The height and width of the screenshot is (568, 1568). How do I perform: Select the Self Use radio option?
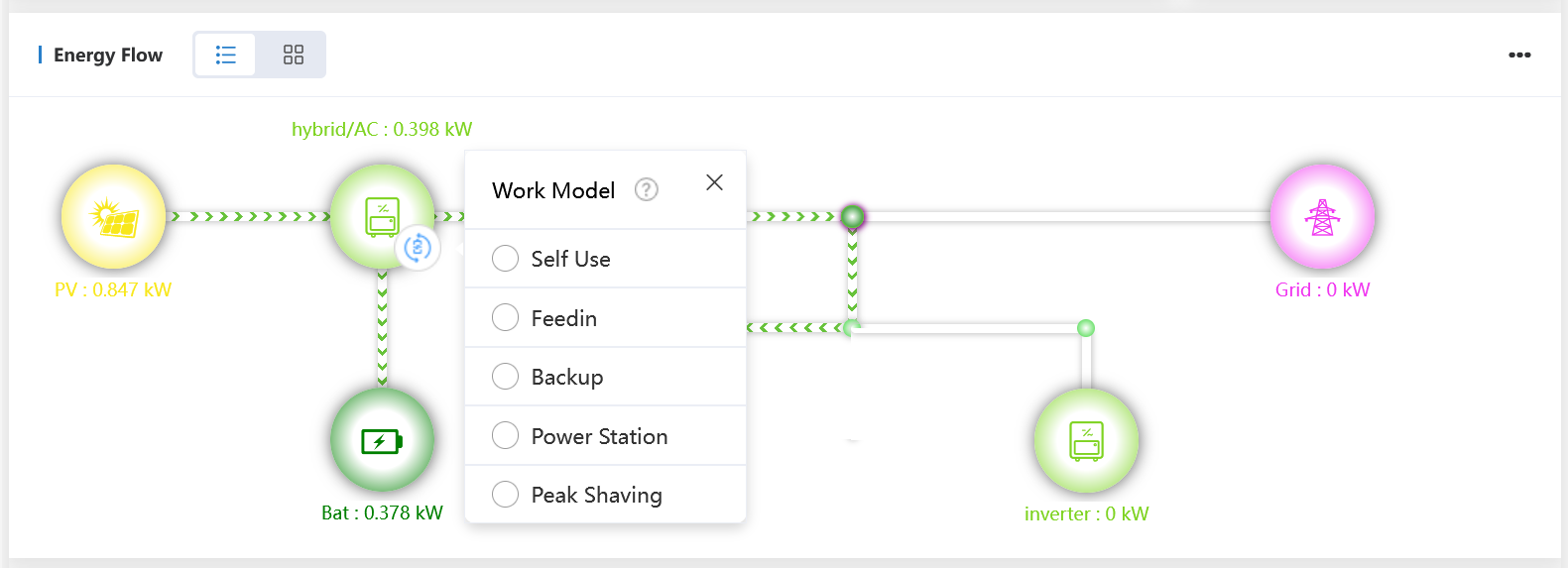[x=506, y=259]
